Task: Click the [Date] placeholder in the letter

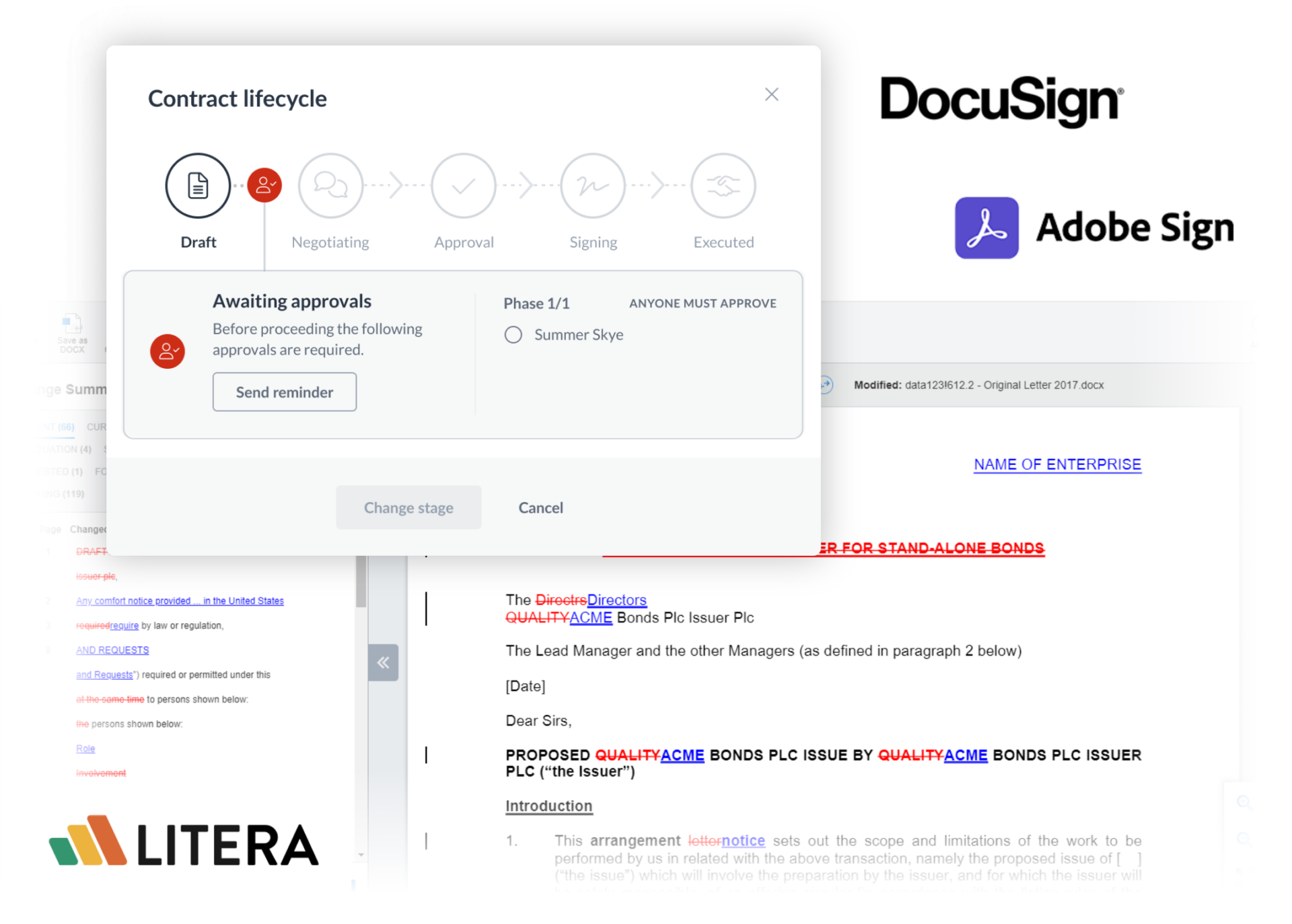Action: (526, 686)
